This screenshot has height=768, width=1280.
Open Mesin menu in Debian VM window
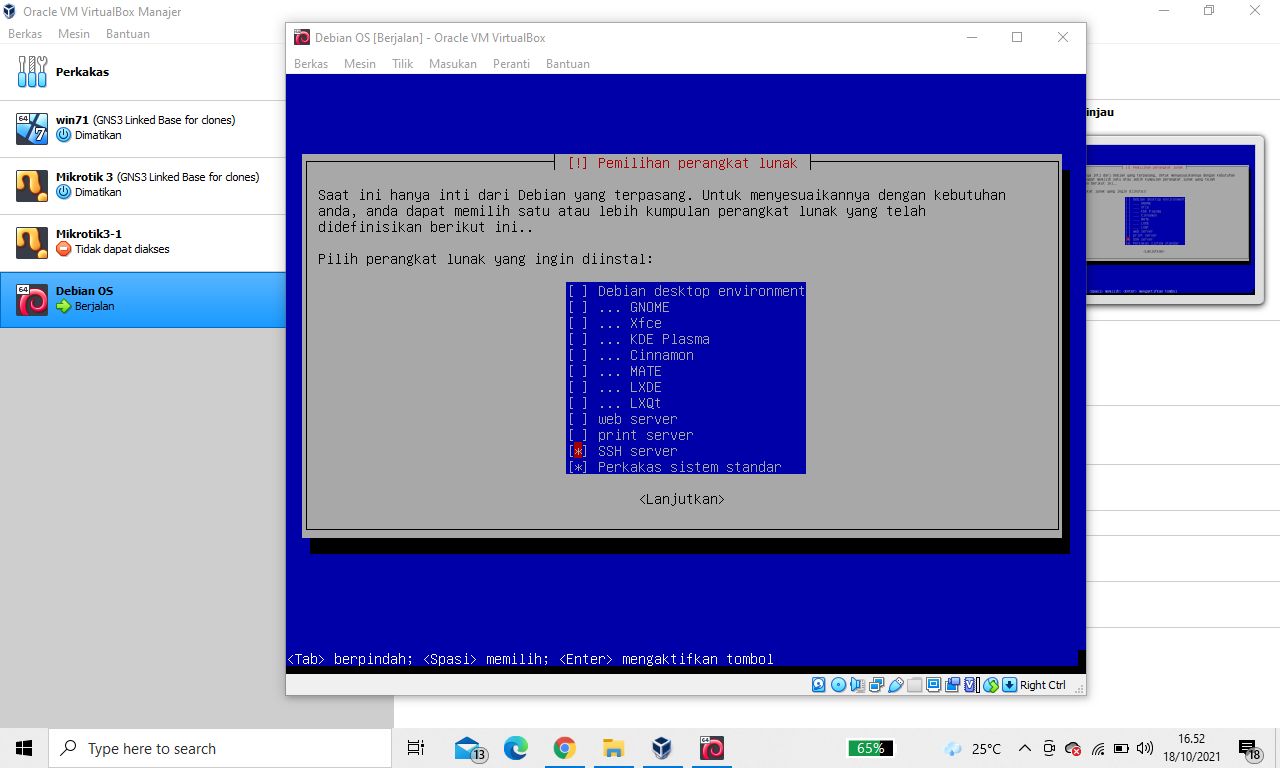pos(360,63)
